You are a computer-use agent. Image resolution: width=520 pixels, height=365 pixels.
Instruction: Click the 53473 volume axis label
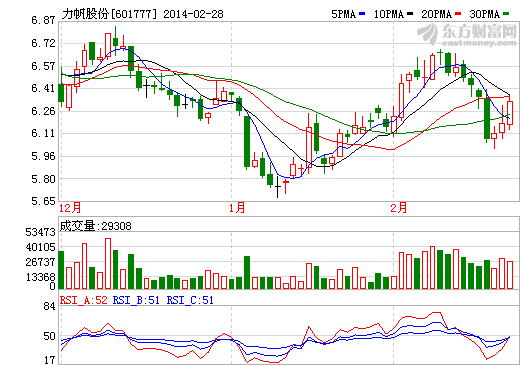(40, 232)
